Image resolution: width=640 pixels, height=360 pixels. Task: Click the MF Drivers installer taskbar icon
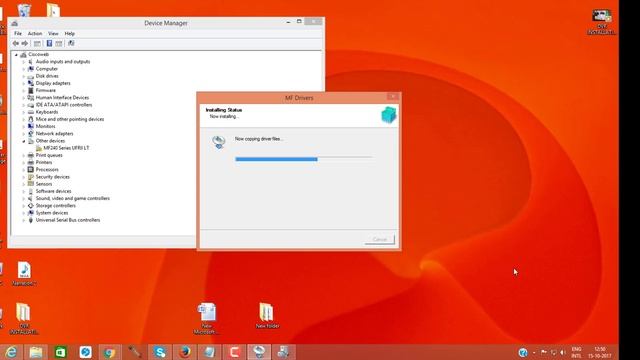[x=259, y=352]
